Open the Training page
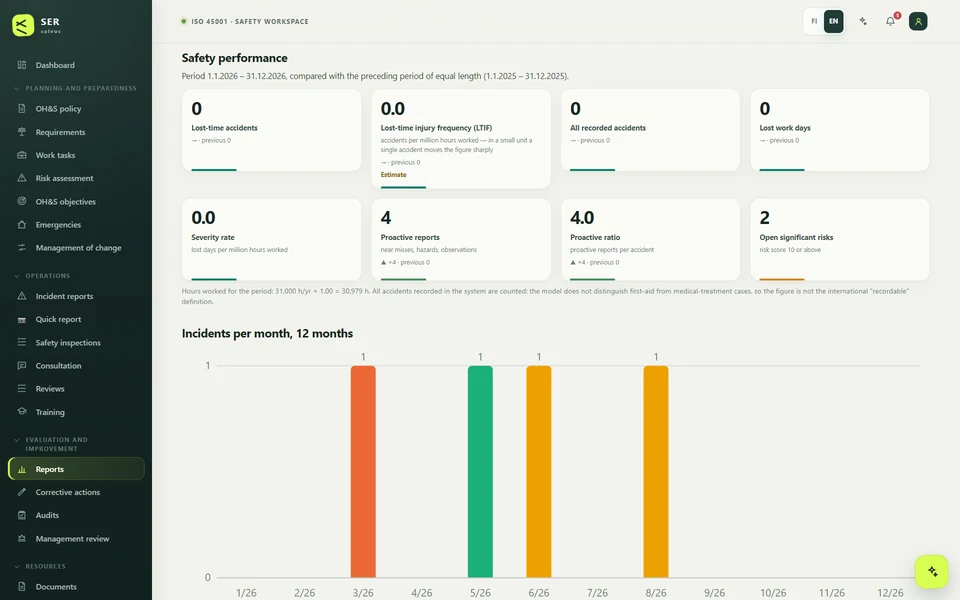The height and width of the screenshot is (600, 960). [76, 411]
